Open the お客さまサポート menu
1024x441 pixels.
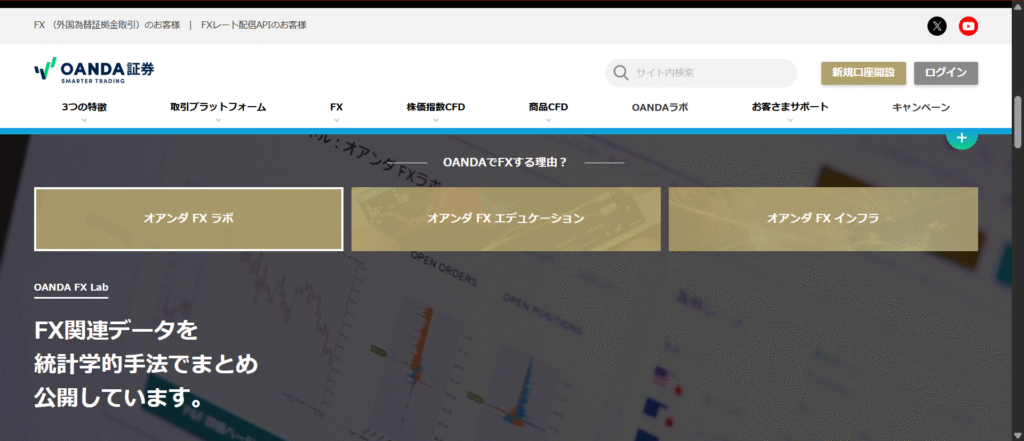pyautogui.click(x=790, y=107)
